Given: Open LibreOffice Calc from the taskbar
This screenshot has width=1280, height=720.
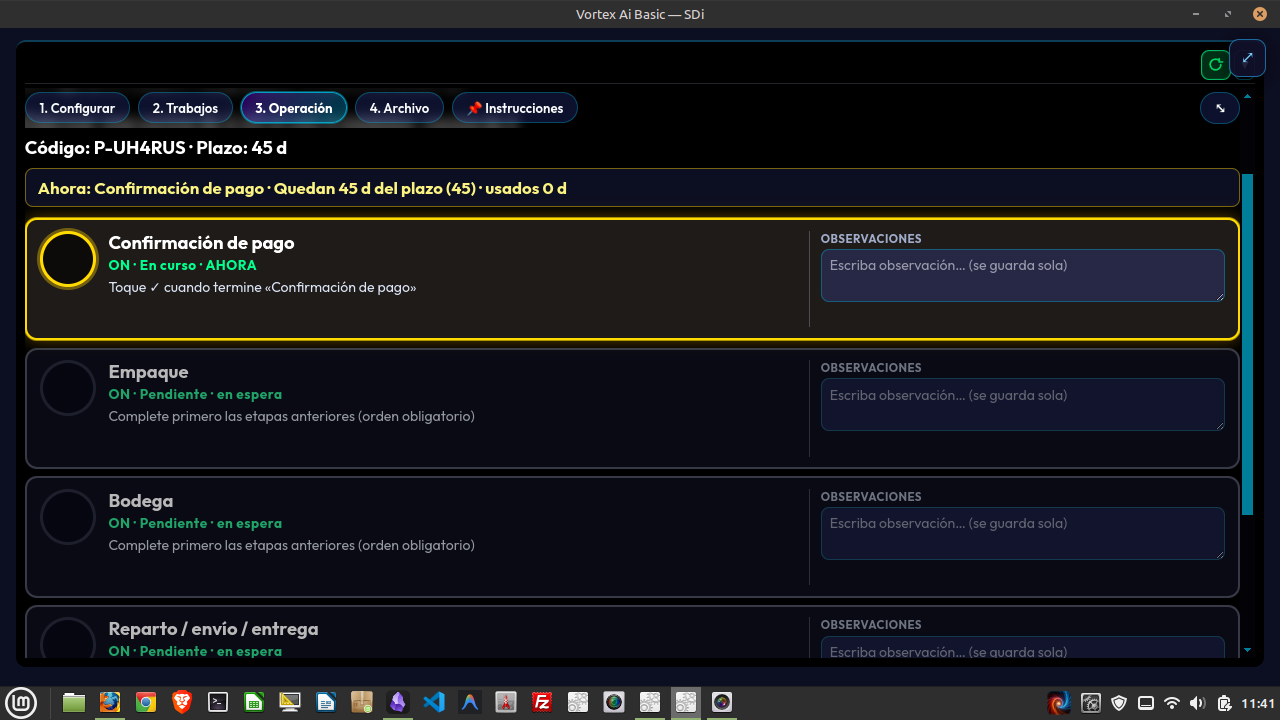Looking at the screenshot, I should [254, 702].
